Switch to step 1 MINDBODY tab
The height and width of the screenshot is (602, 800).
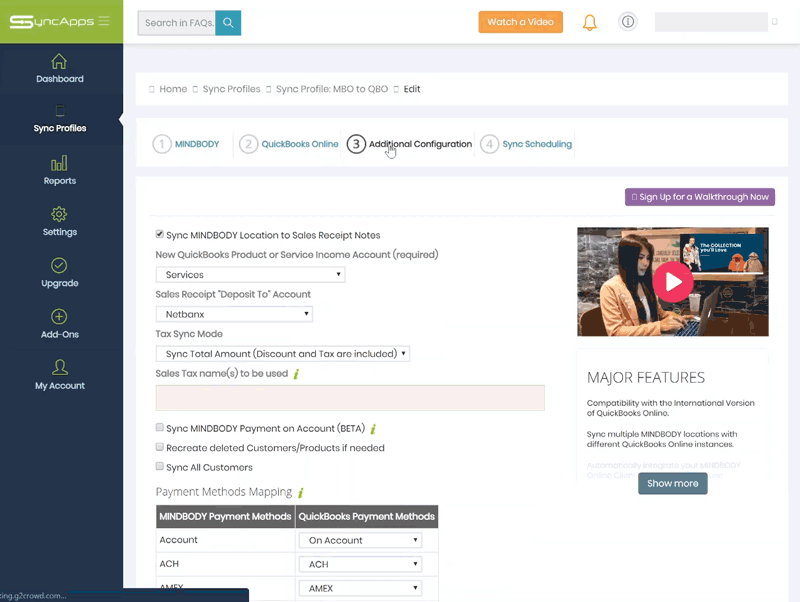186,144
